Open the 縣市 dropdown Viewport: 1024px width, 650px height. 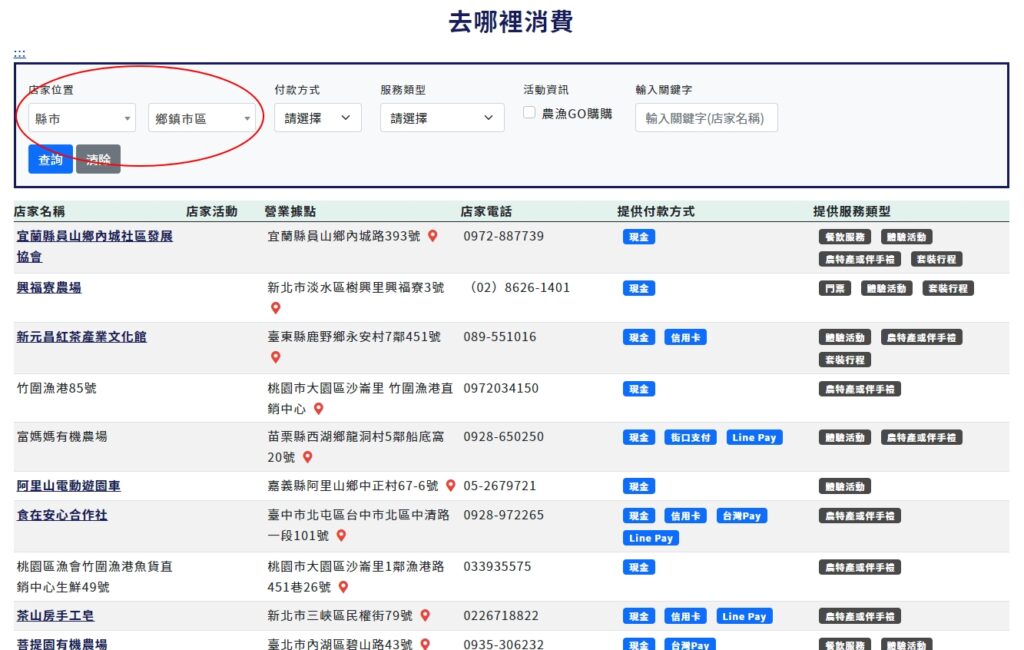(82, 118)
